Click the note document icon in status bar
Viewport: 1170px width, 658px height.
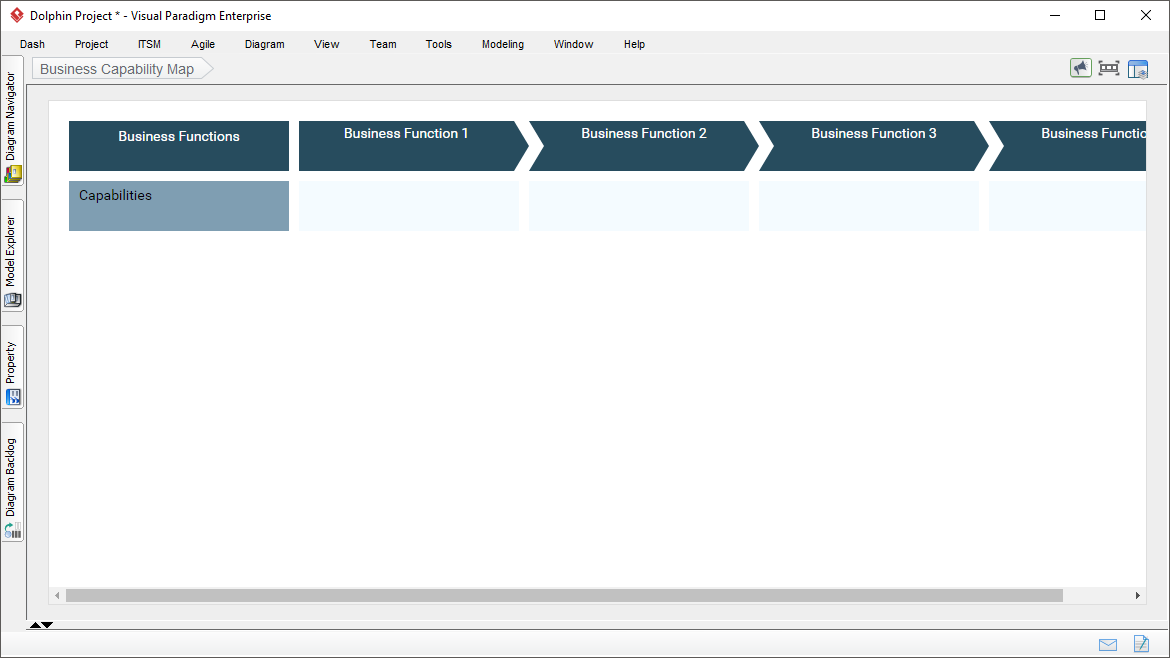[x=1141, y=644]
